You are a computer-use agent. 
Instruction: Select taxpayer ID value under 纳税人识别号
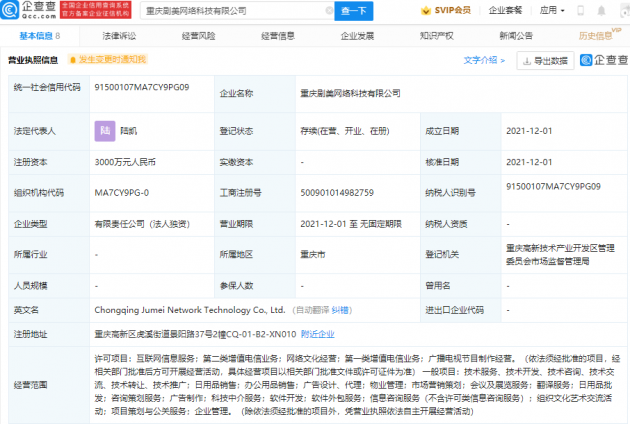coord(553,186)
